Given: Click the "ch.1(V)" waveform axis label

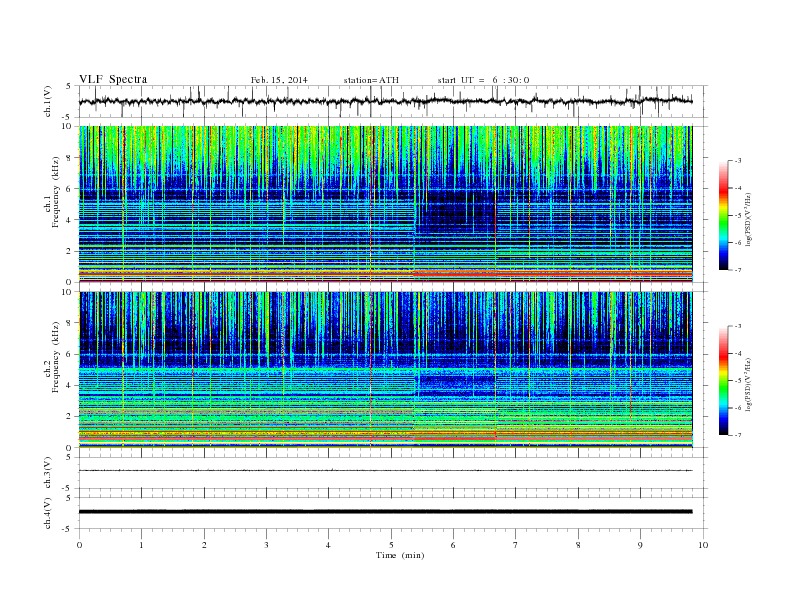Looking at the screenshot, I should click(48, 101).
